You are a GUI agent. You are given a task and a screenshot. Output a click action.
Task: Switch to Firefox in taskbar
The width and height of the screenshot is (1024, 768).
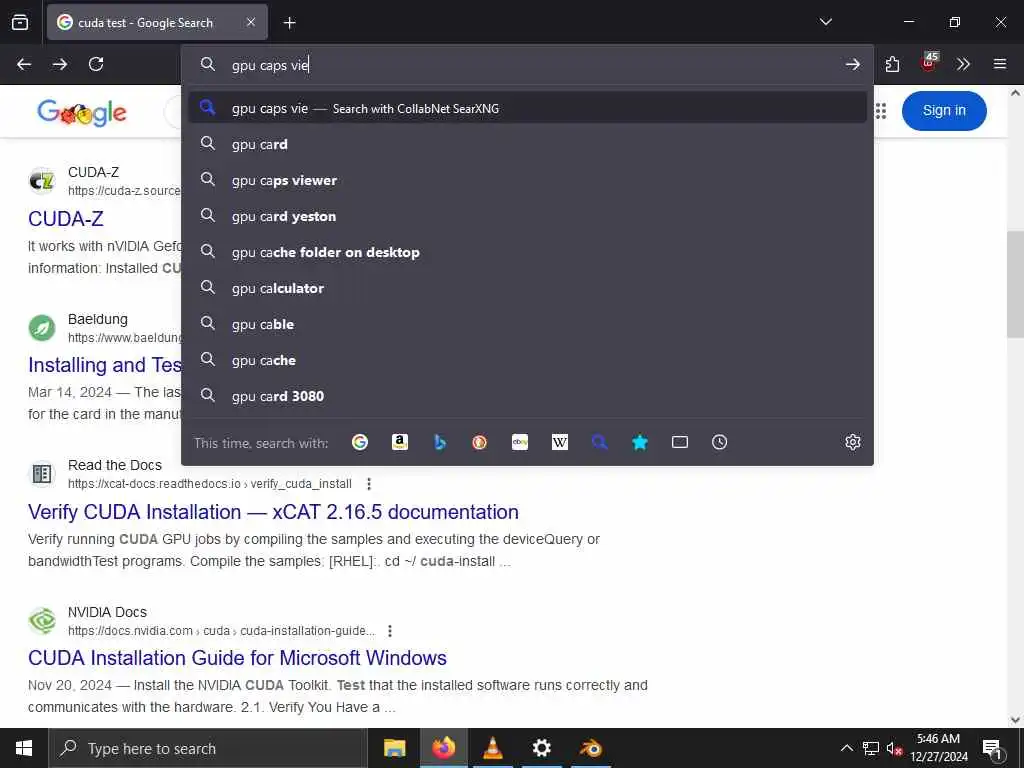443,748
